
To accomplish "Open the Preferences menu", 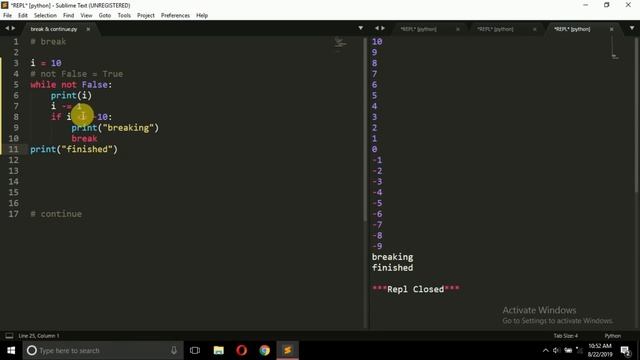I will pos(175,16).
